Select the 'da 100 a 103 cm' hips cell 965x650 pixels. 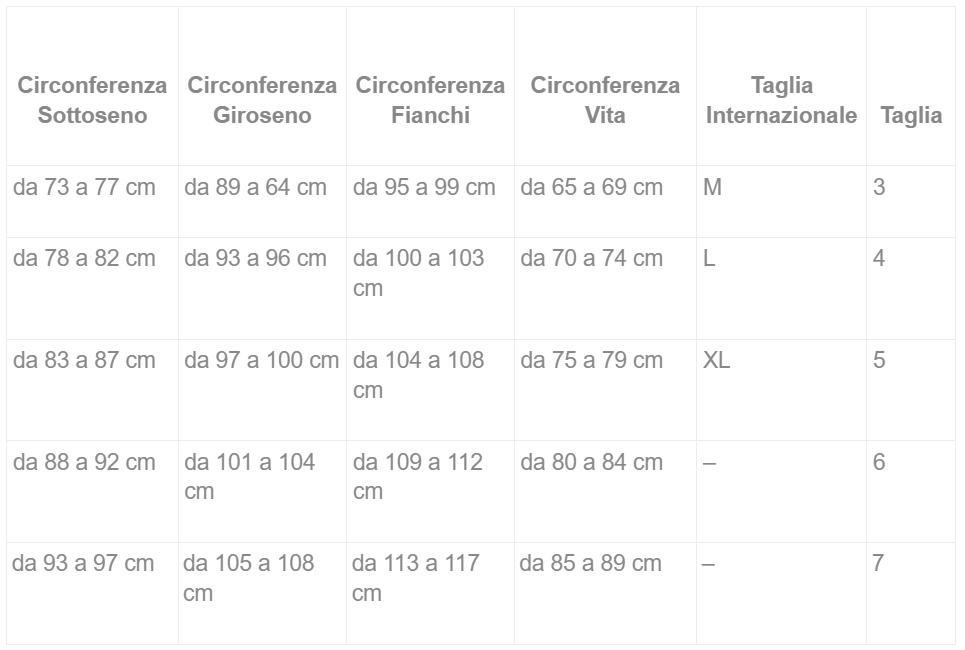tap(418, 273)
